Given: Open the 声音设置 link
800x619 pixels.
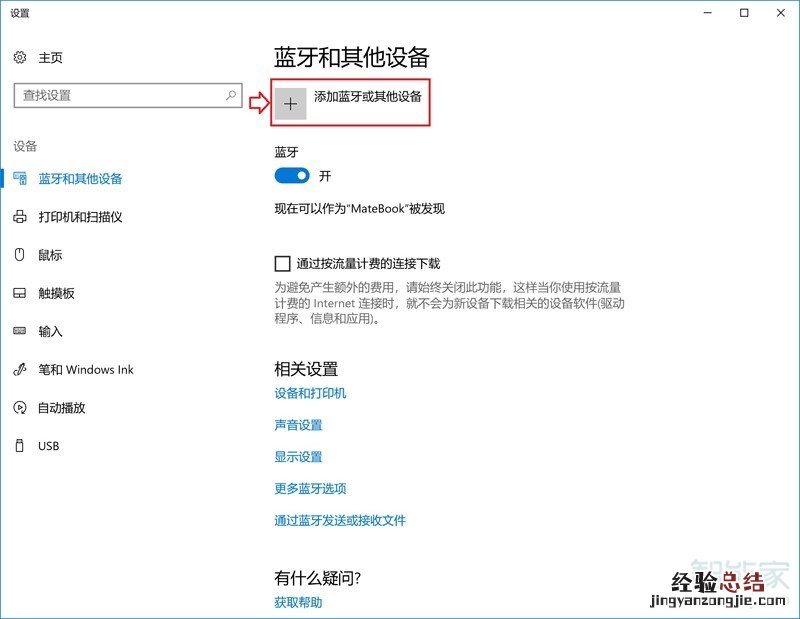Looking at the screenshot, I should coord(298,425).
